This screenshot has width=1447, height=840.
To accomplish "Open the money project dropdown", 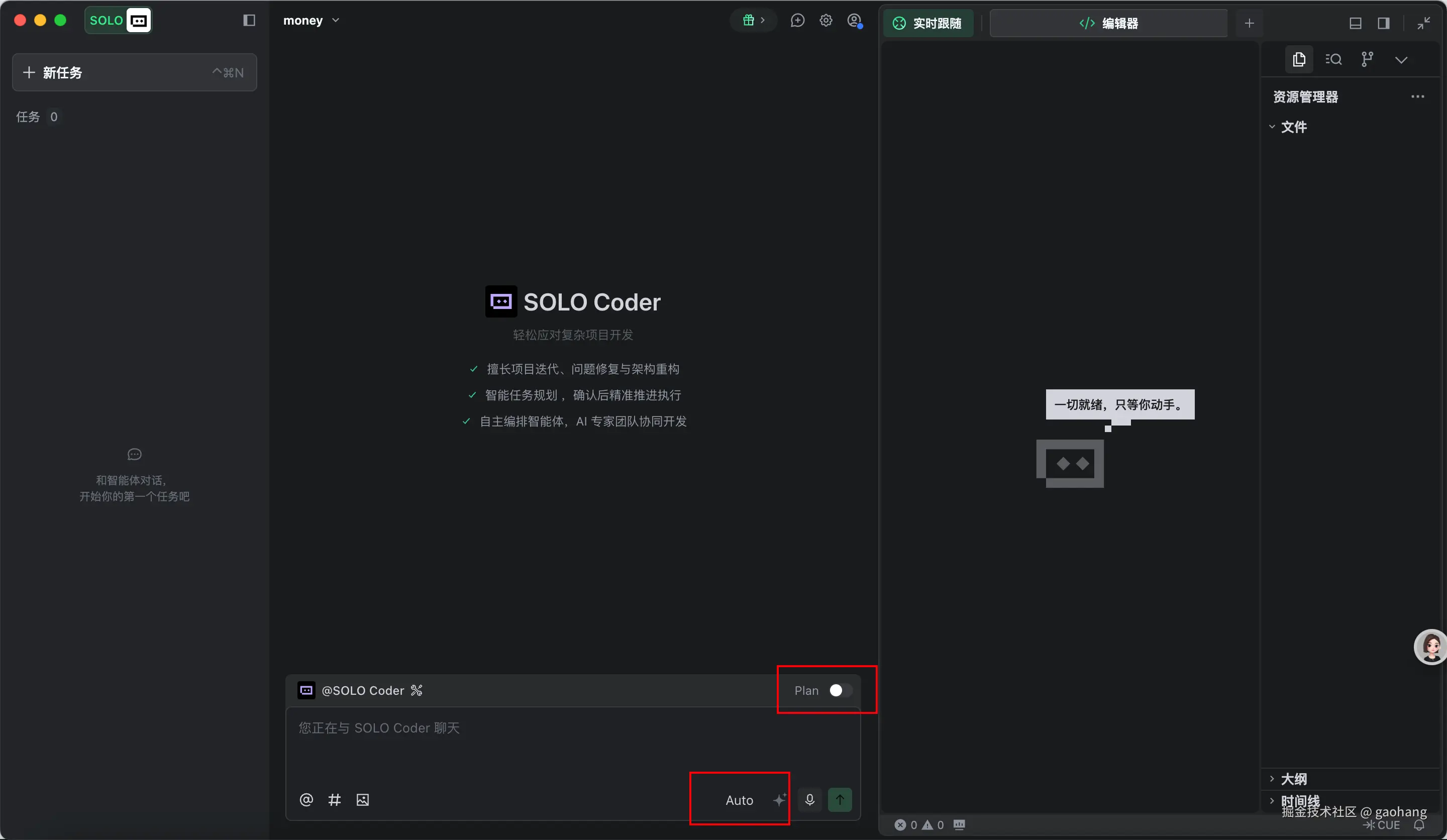I will pyautogui.click(x=311, y=21).
